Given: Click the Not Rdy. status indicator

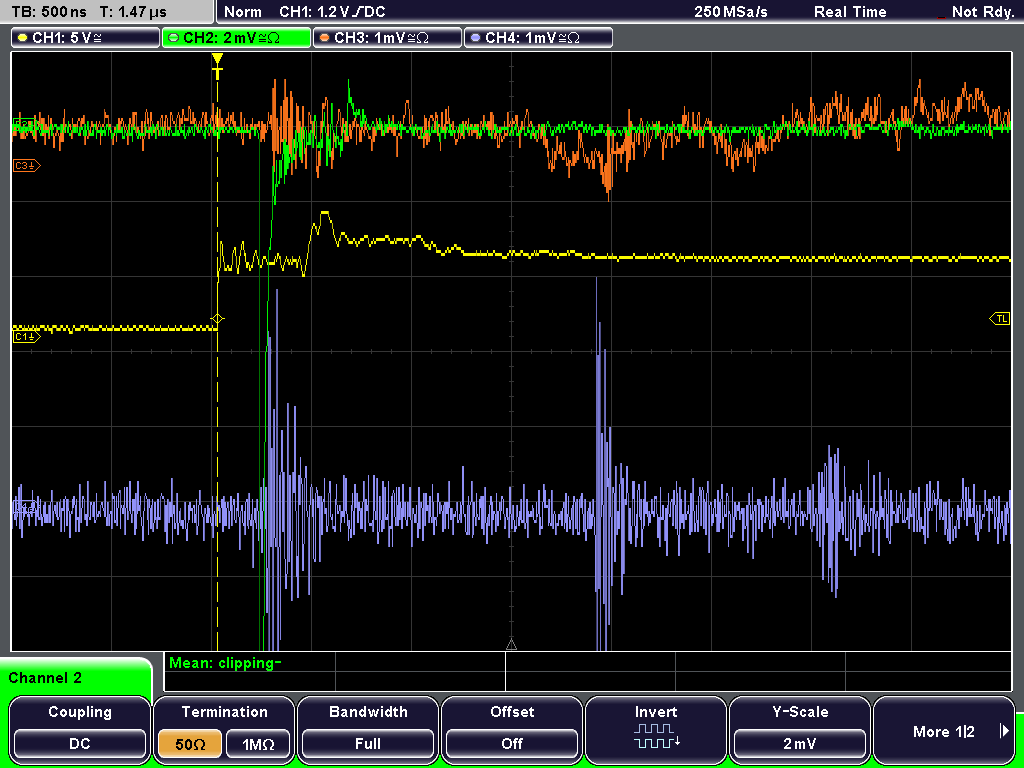Looking at the screenshot, I should [x=982, y=12].
